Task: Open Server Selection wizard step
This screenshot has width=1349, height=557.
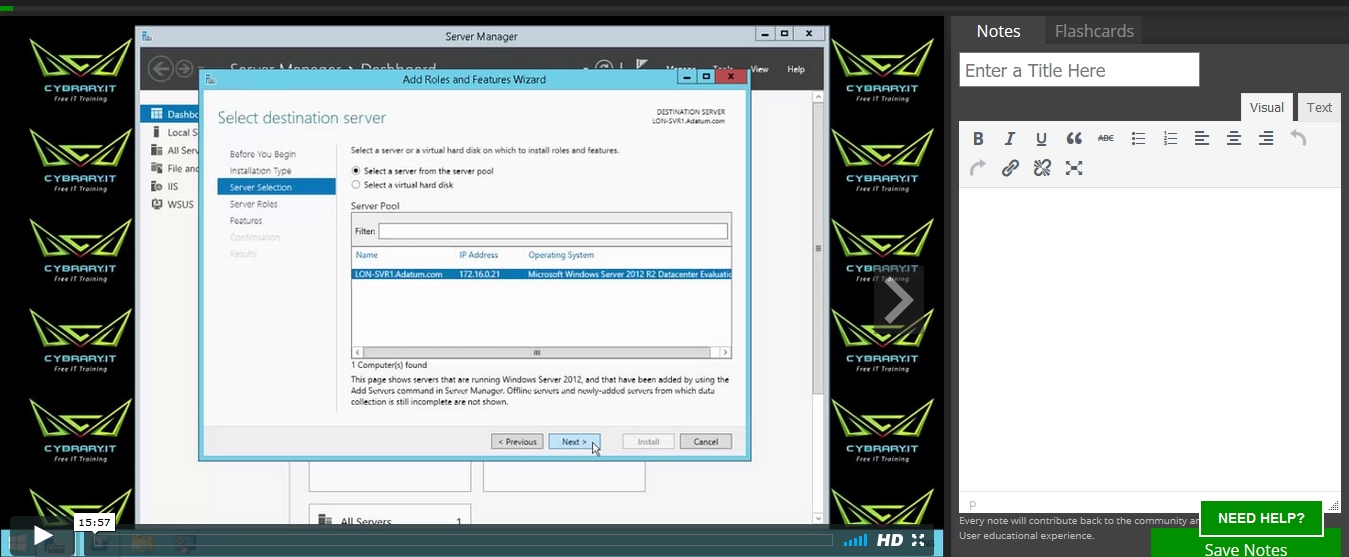Action: tap(276, 187)
